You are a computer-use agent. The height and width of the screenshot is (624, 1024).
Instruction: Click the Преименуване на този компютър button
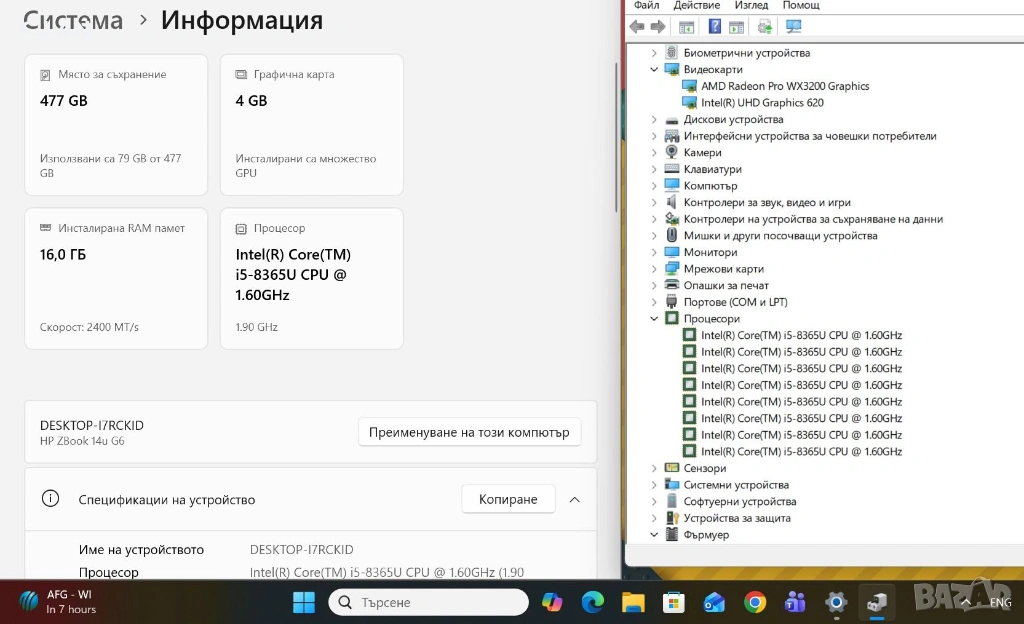(x=469, y=433)
